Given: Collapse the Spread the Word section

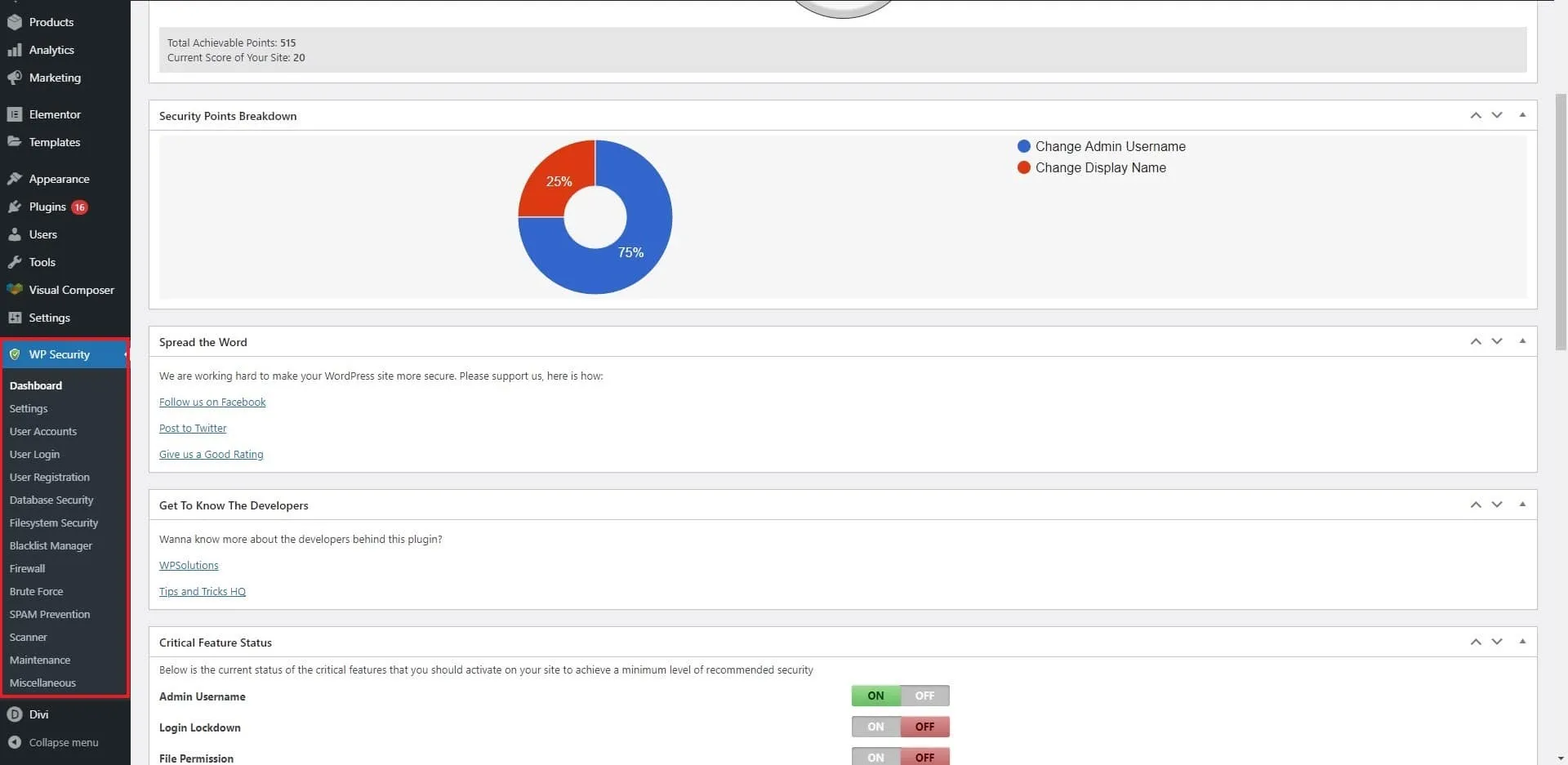Looking at the screenshot, I should pos(1522,340).
